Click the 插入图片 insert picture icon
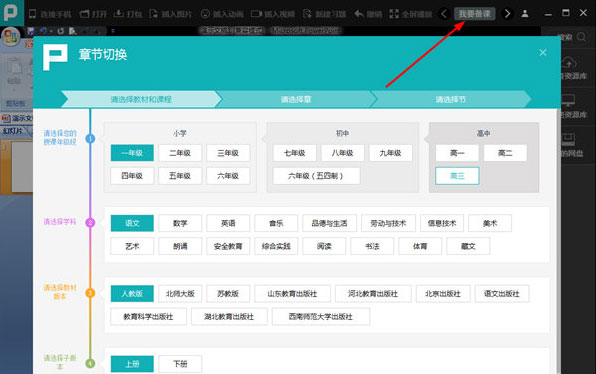Image resolution: width=596 pixels, height=374 pixels. pyautogui.click(x=154, y=14)
